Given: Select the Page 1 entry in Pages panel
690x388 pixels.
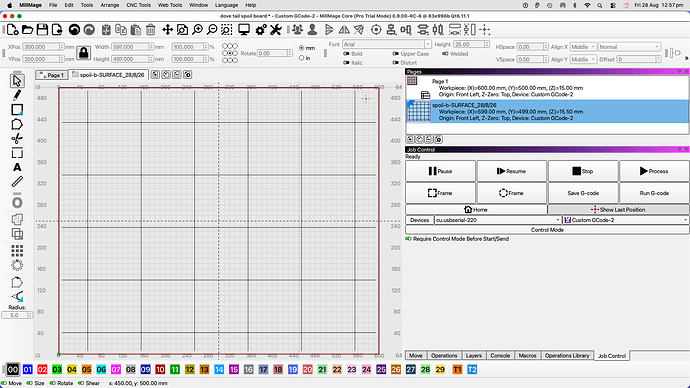Looking at the screenshot, I should pos(547,88).
